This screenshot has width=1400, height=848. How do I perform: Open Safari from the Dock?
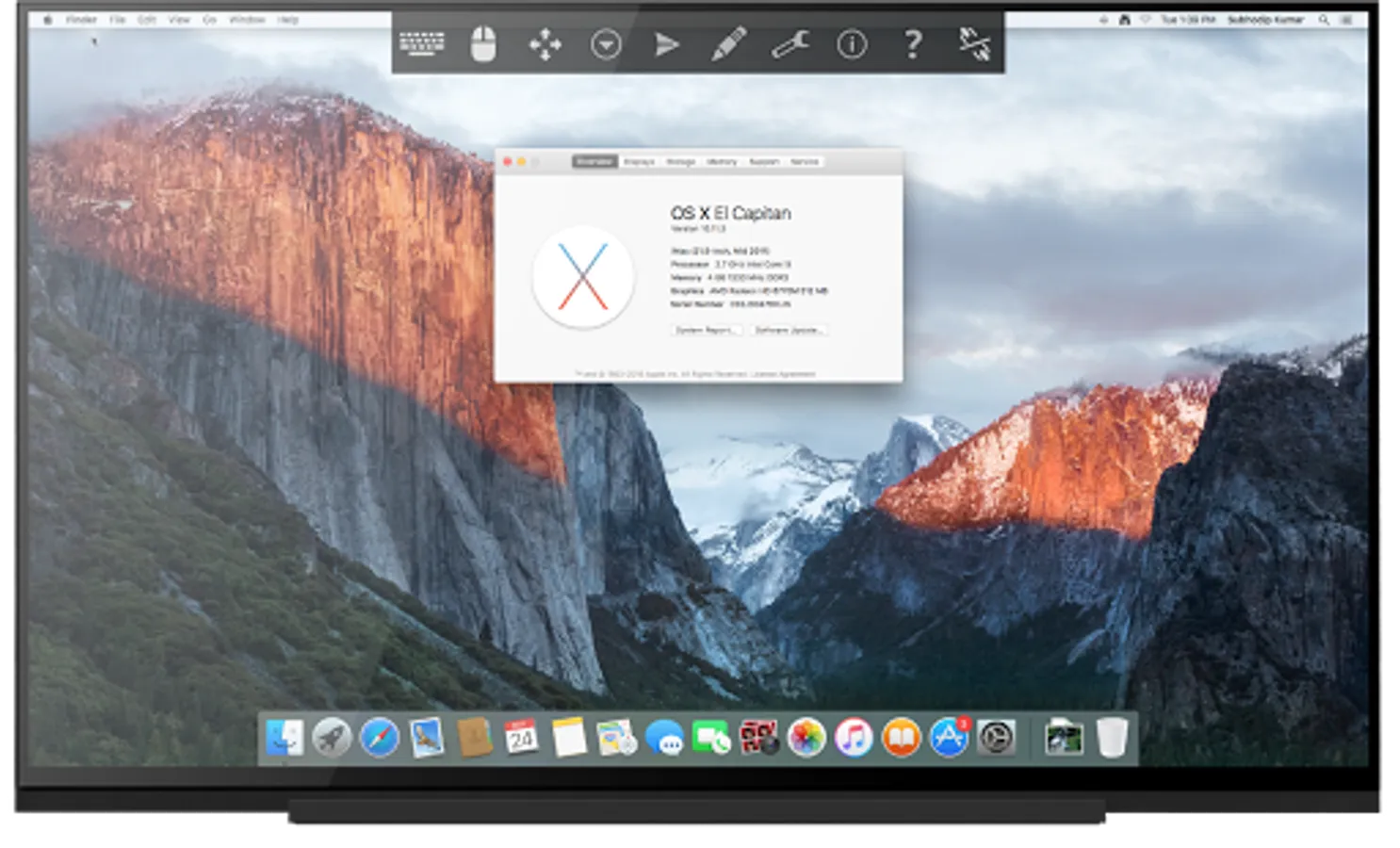coord(380,738)
